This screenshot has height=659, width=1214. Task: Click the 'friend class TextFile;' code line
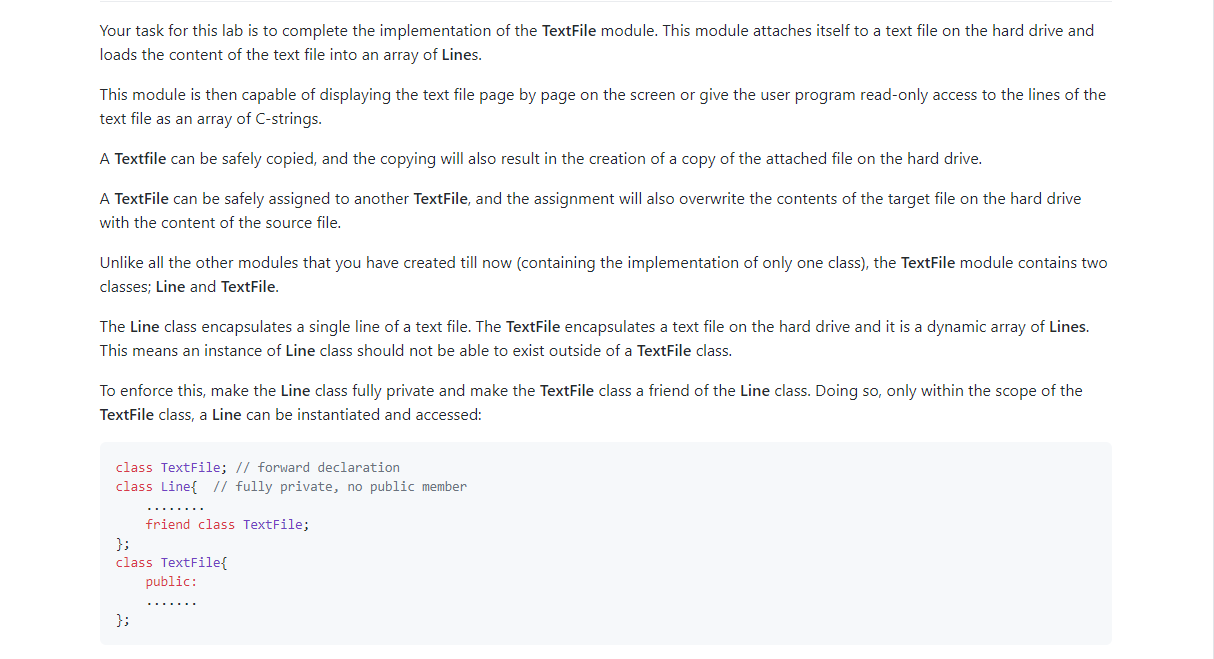[228, 525]
